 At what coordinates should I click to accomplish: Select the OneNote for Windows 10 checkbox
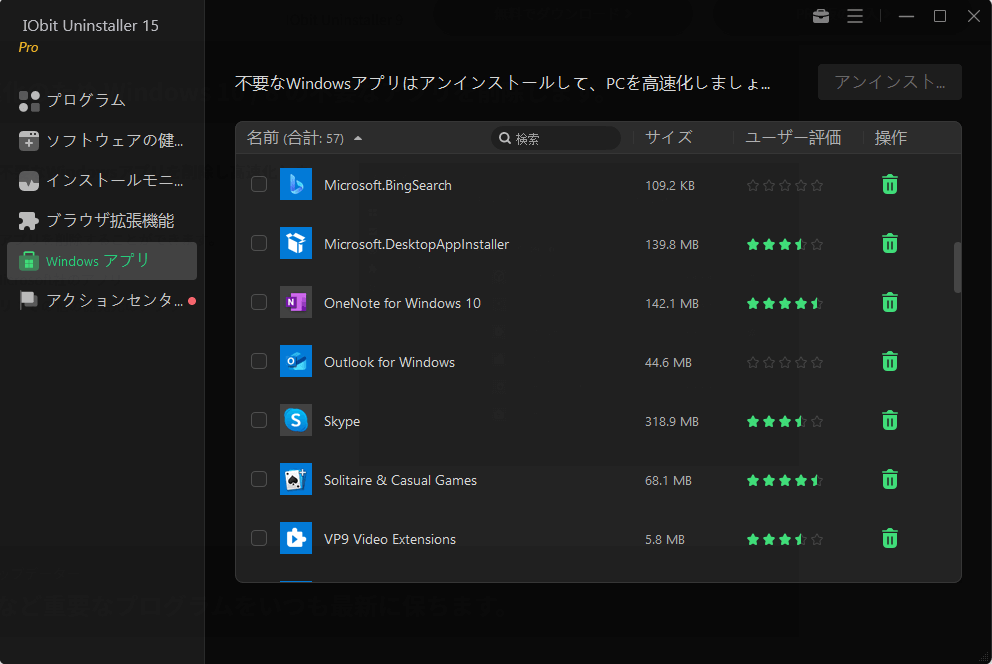coord(259,302)
